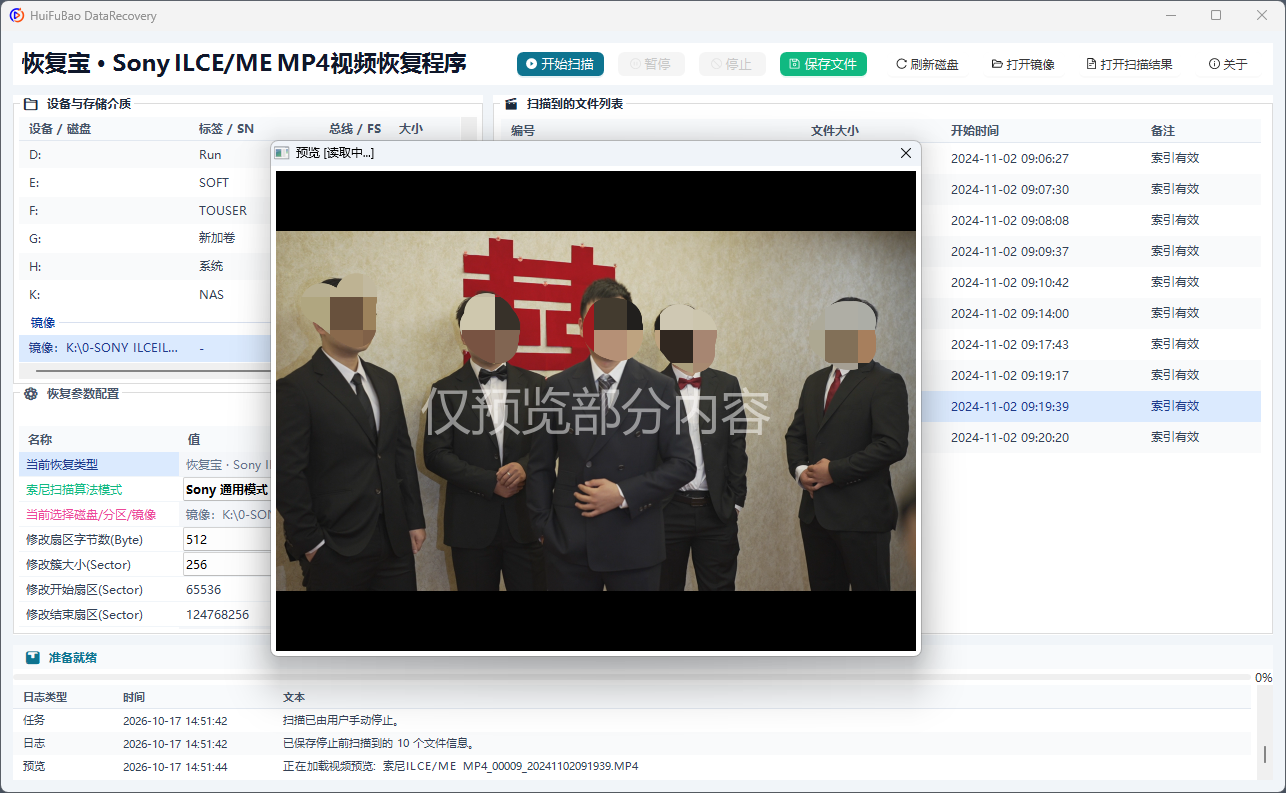Click the 编号 column header
Viewport: 1286px width, 793px height.
[523, 131]
